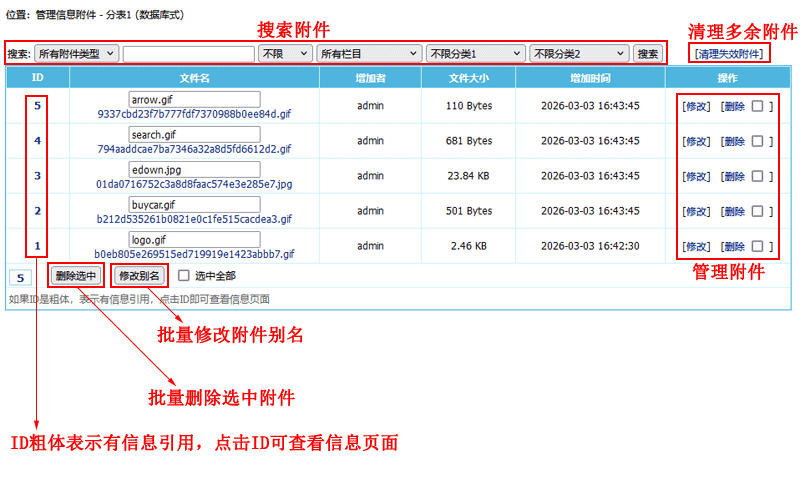Expand the 不限分类1 dropdown

tap(474, 53)
